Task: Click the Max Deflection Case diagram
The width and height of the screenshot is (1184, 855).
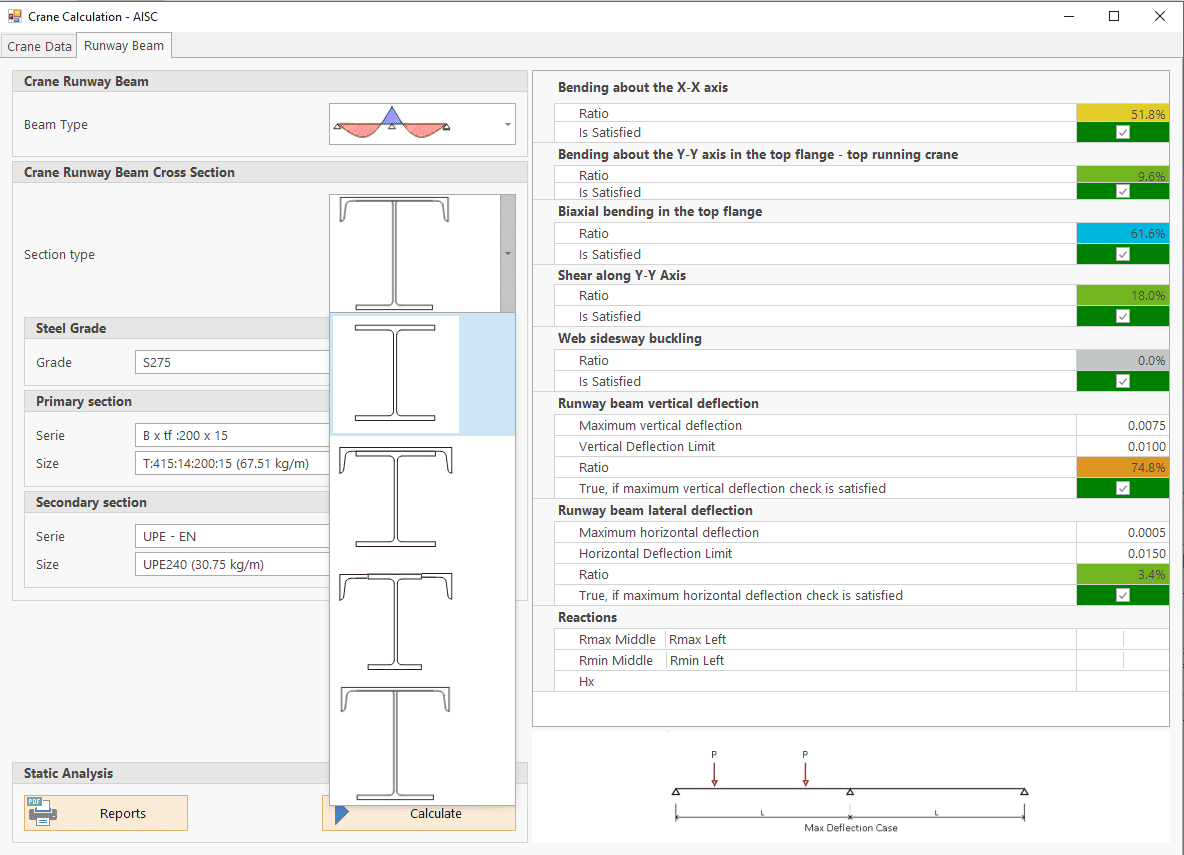Action: click(x=850, y=790)
